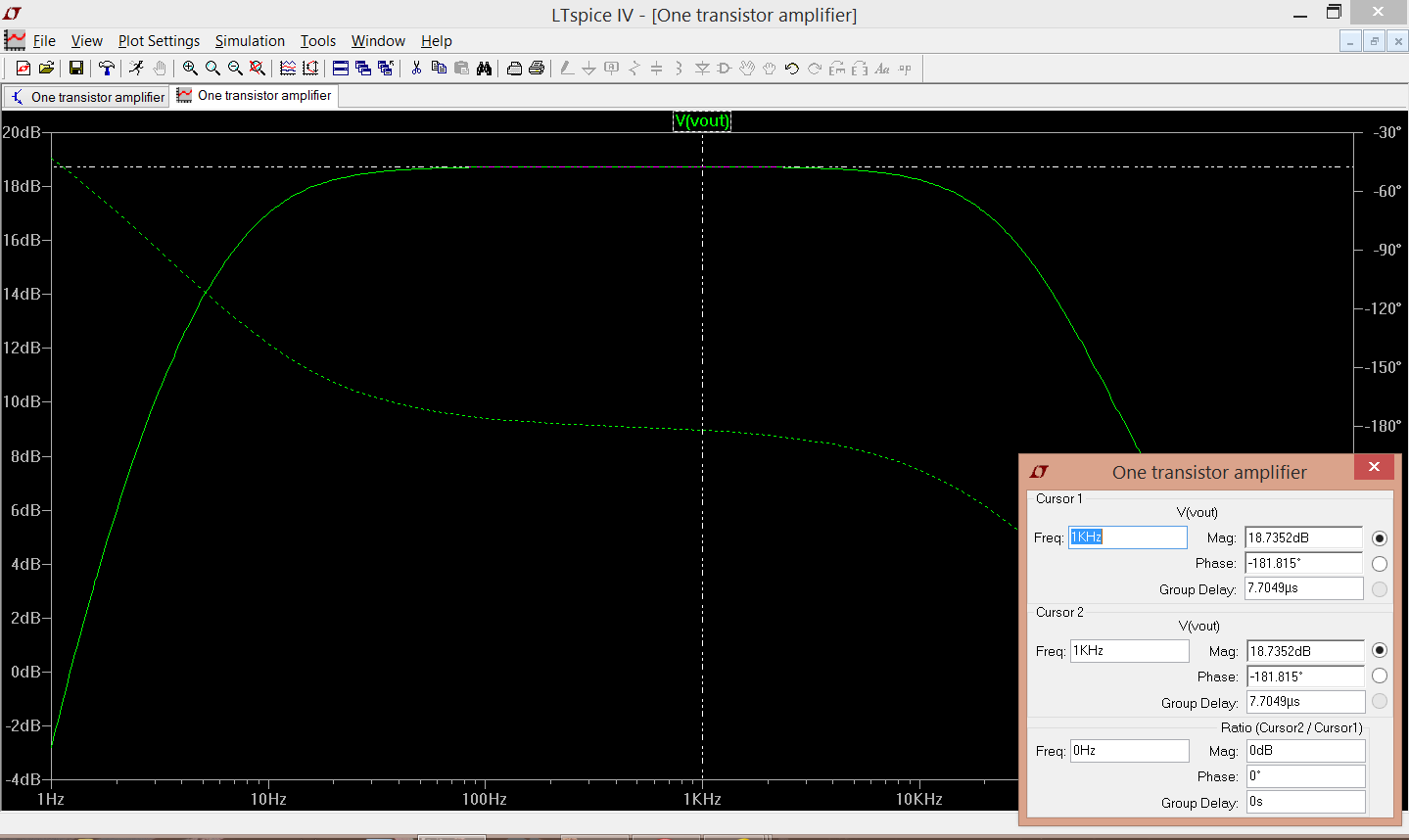The width and height of the screenshot is (1409, 840).
Task: Switch to the waveform One transistor amplifier tab
Action: [x=255, y=96]
